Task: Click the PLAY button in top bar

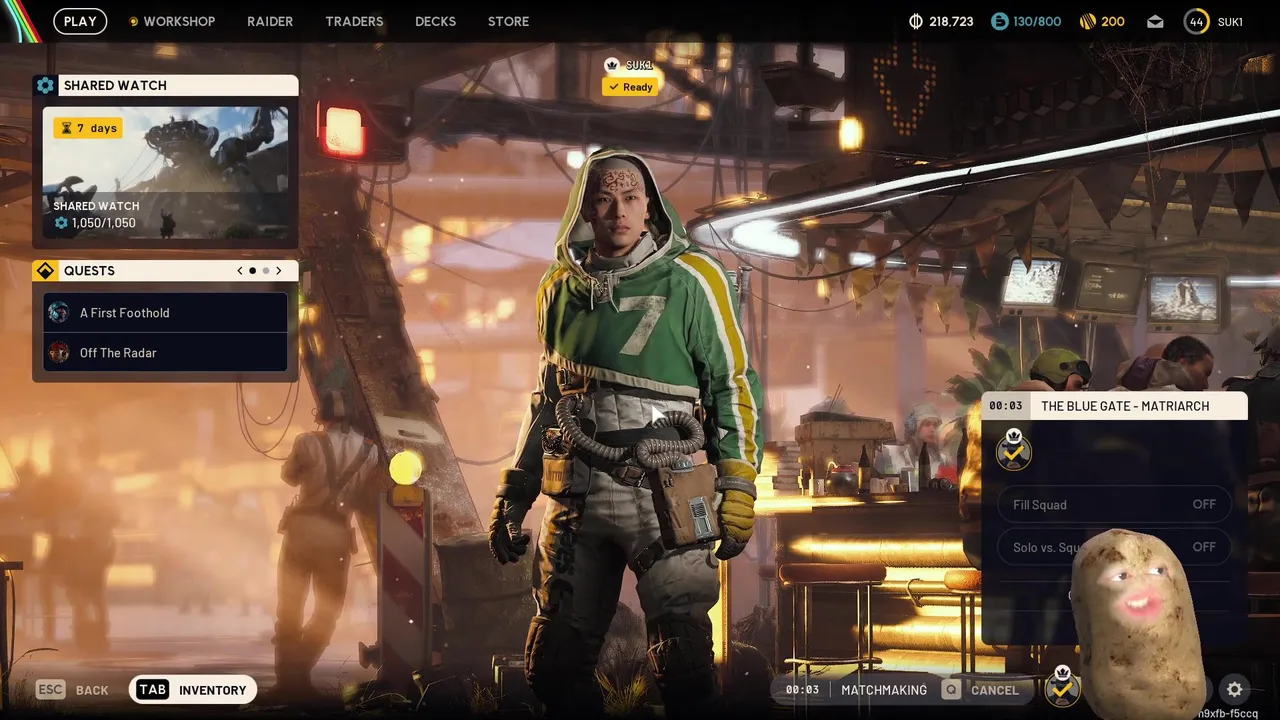Action: click(80, 21)
